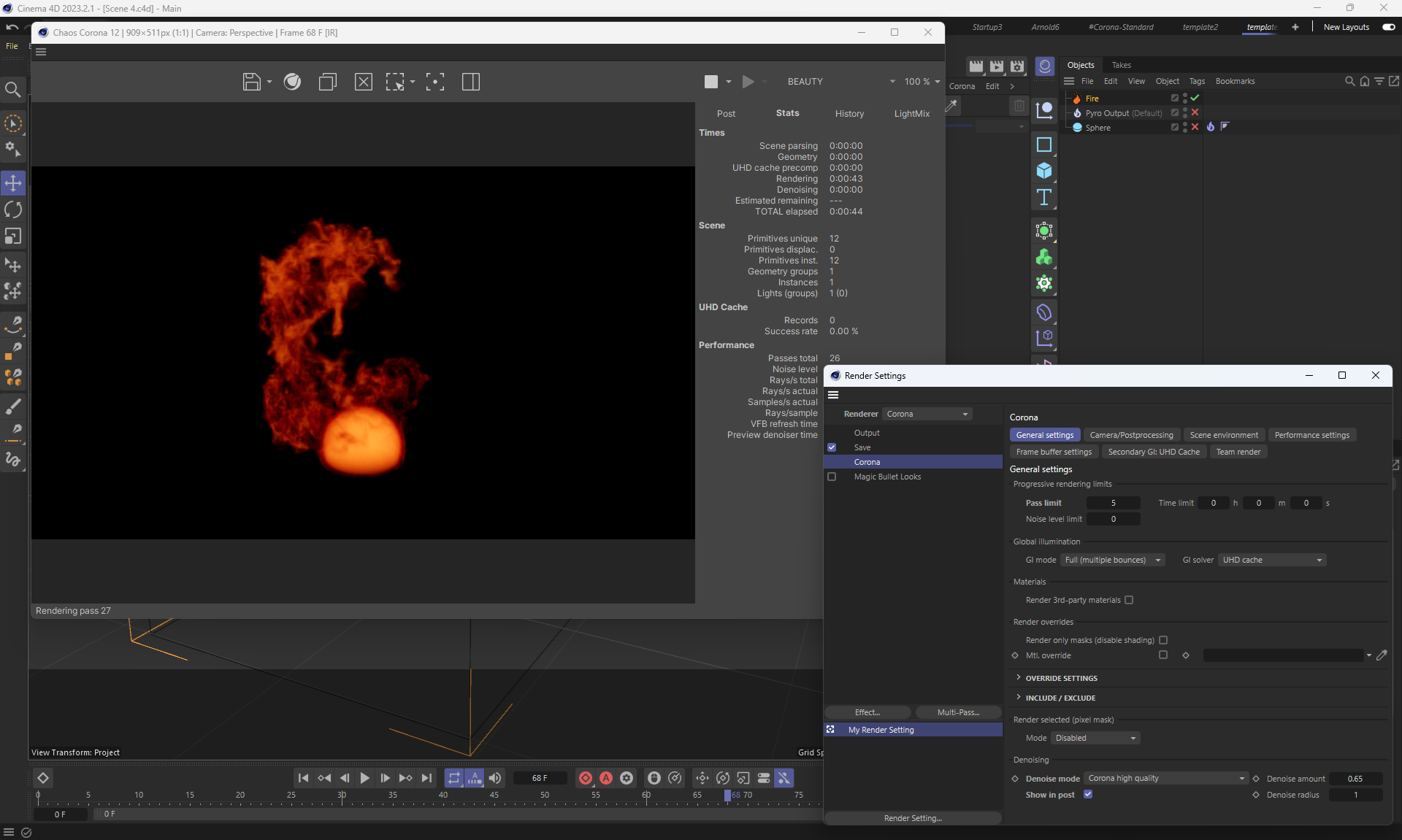
Task: Play the timeline animation forward
Action: click(364, 778)
